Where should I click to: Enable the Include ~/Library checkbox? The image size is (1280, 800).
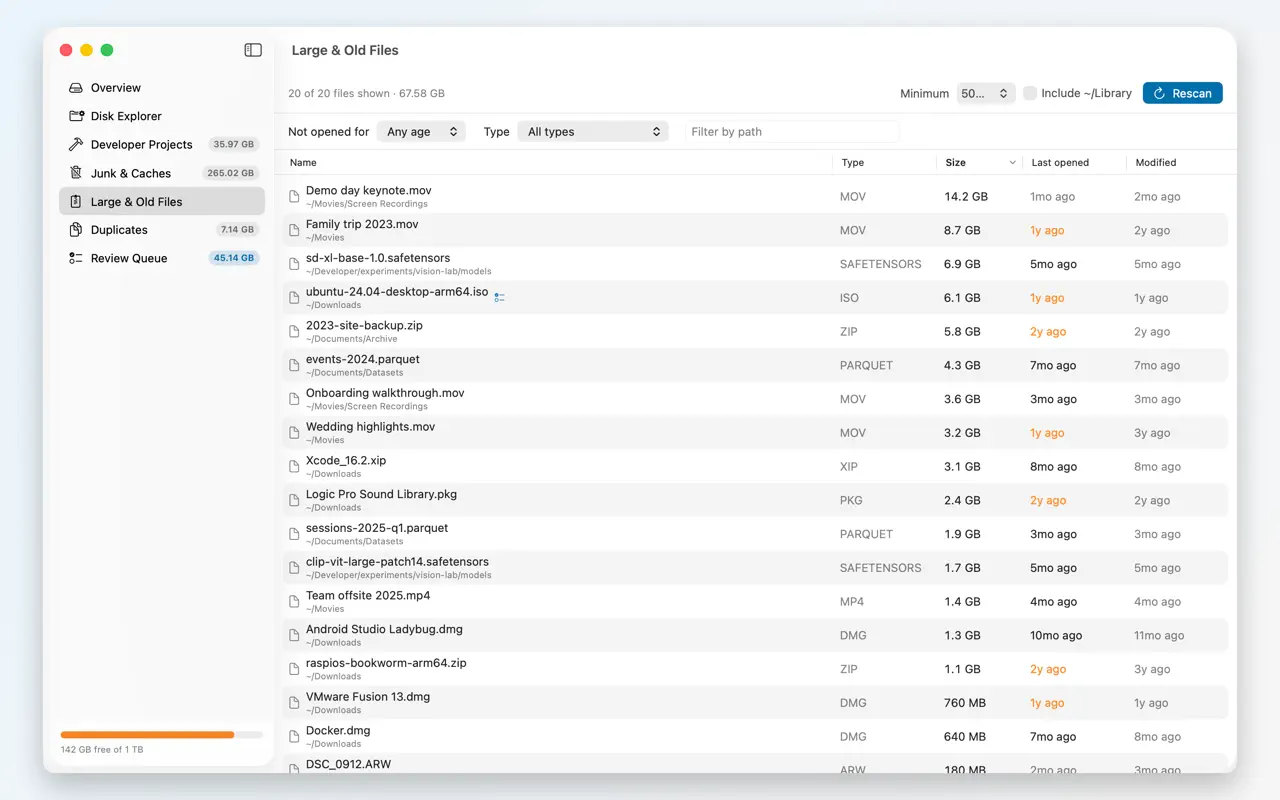1029,93
